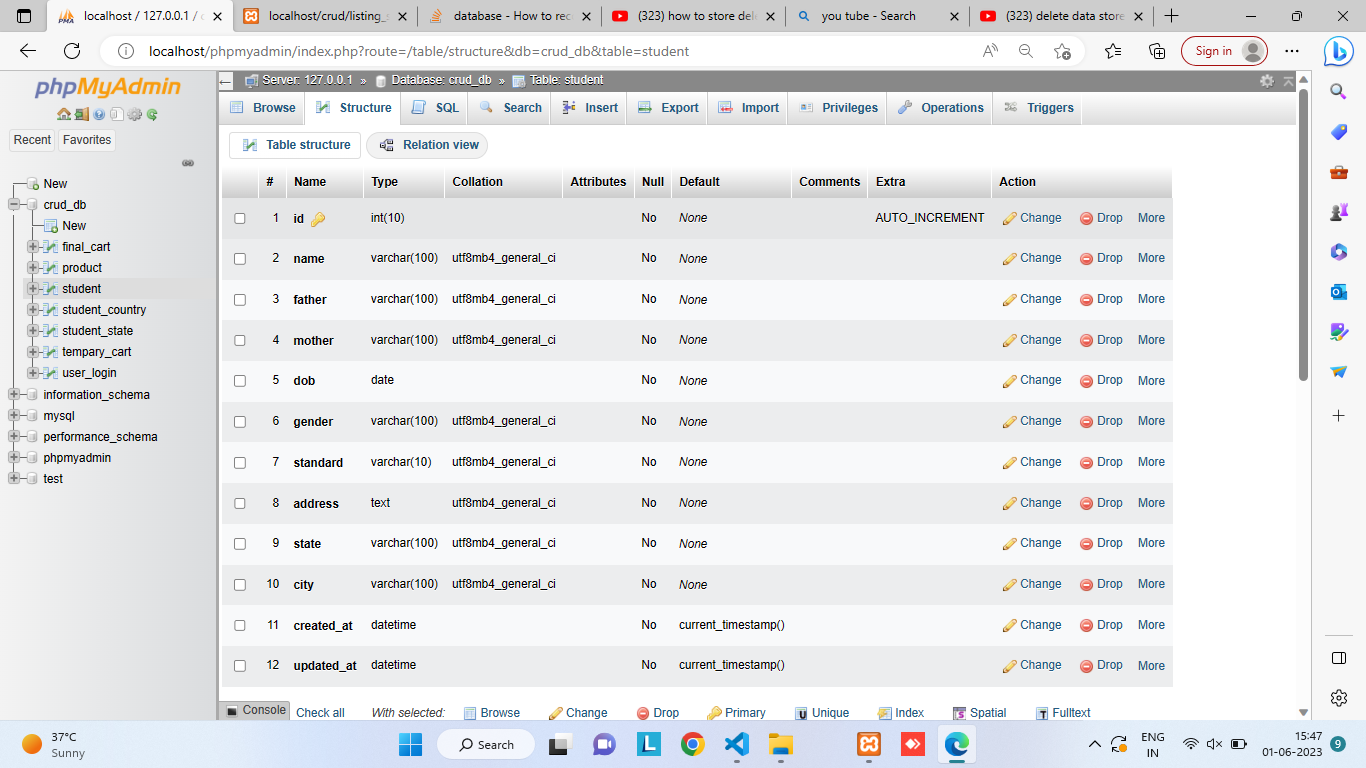Expand the final_cart table node

click(x=32, y=247)
